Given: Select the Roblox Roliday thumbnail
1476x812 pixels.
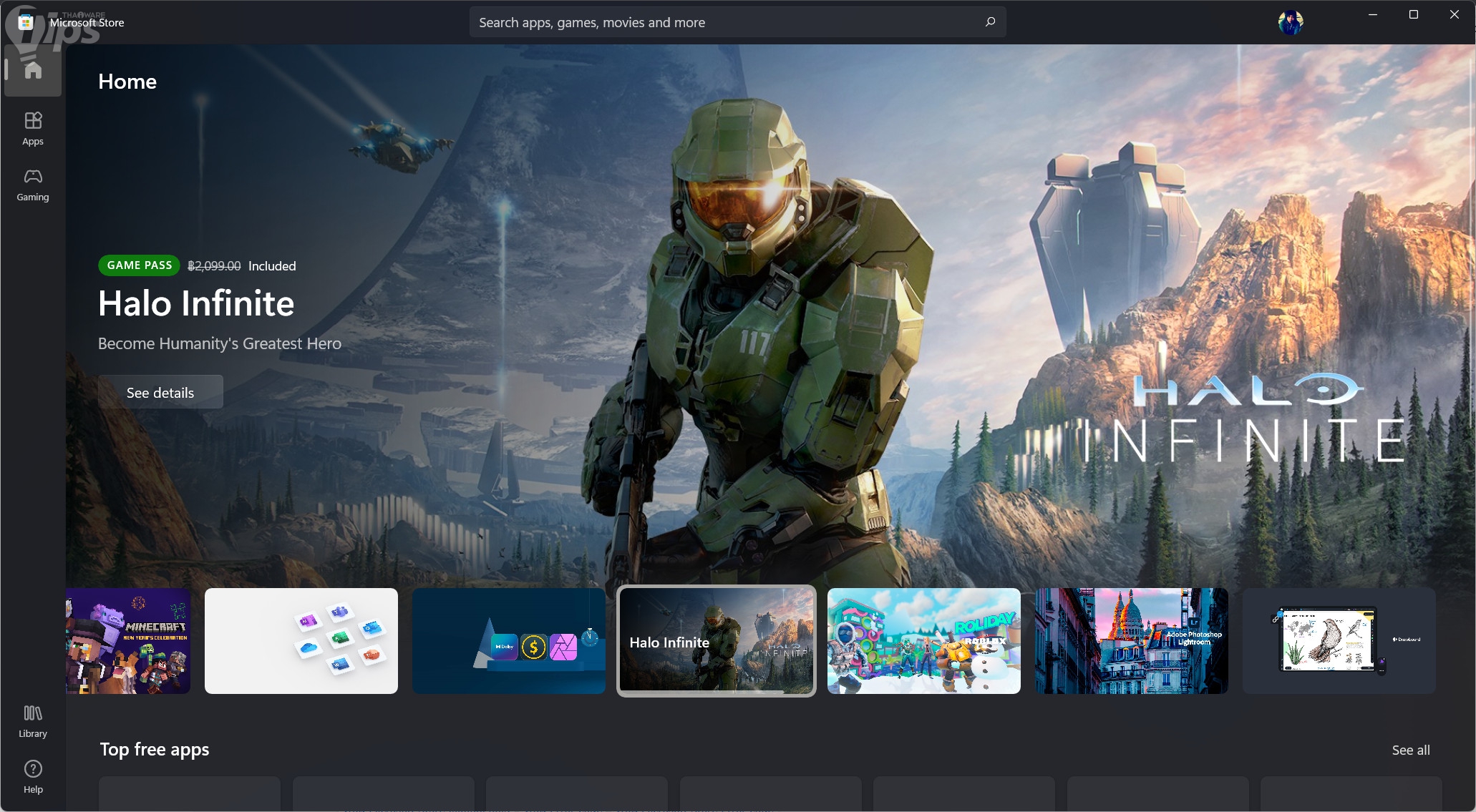Looking at the screenshot, I should click(x=924, y=641).
